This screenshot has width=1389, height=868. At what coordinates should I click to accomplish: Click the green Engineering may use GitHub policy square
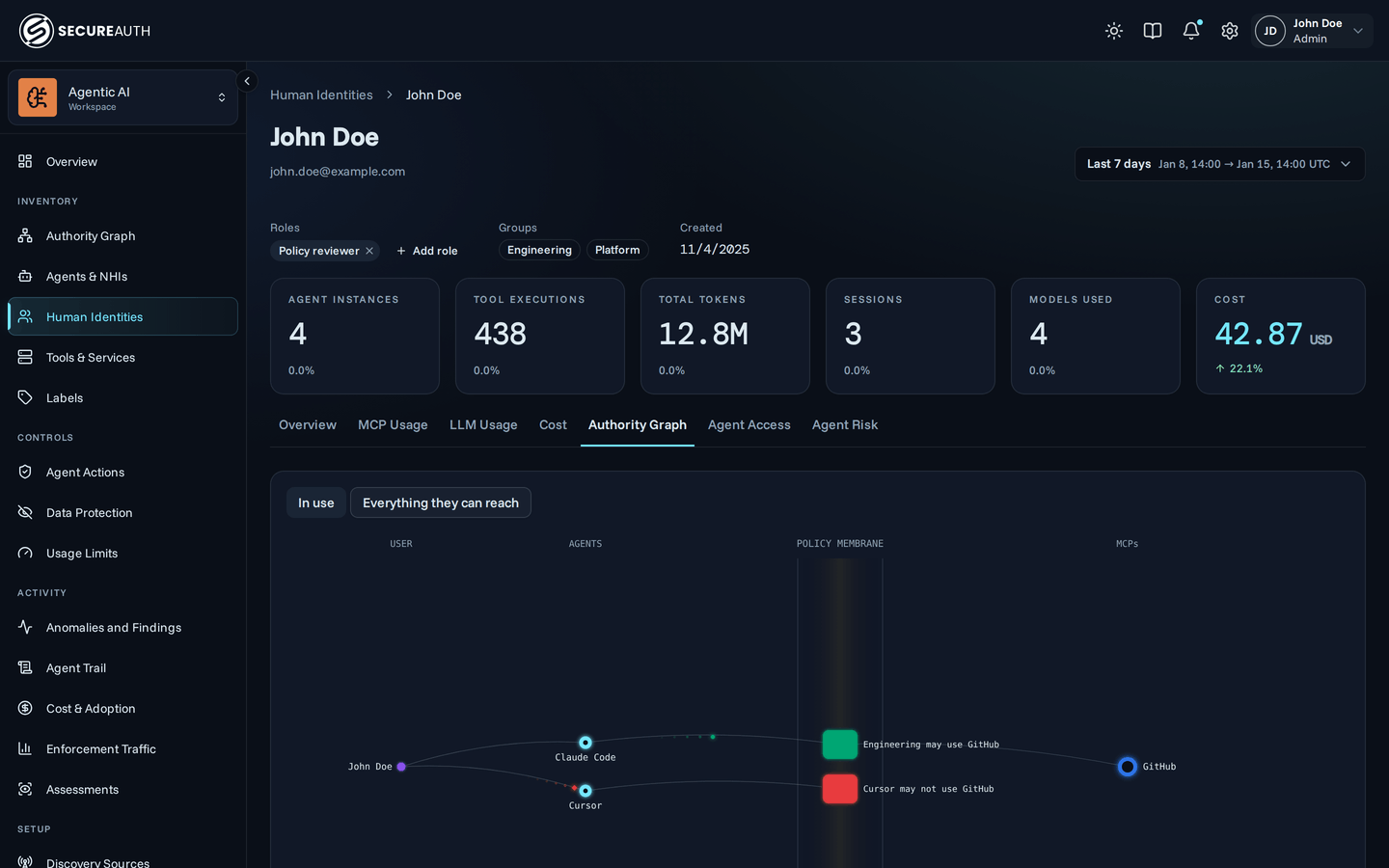click(x=840, y=745)
